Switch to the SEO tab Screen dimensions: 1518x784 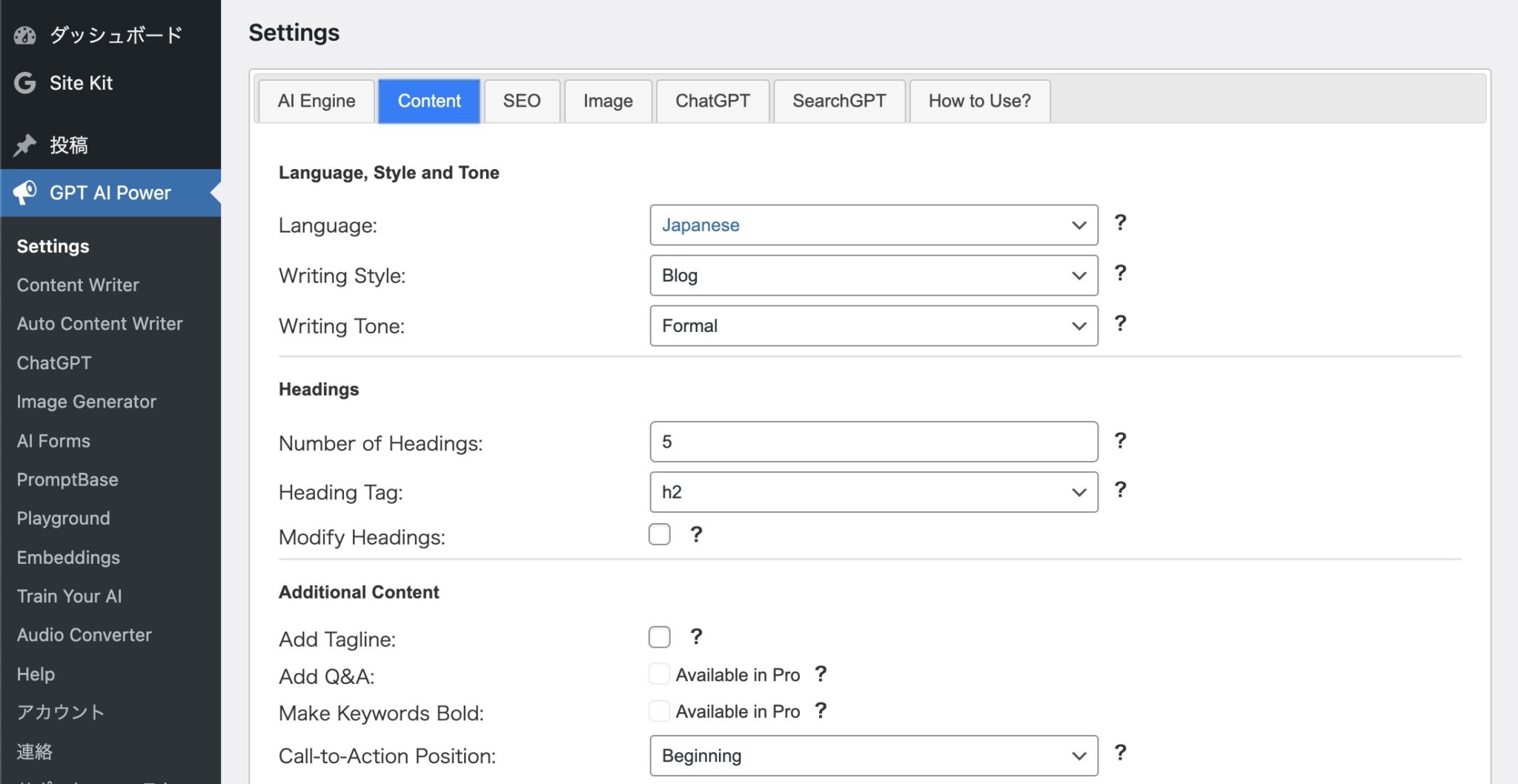click(521, 101)
